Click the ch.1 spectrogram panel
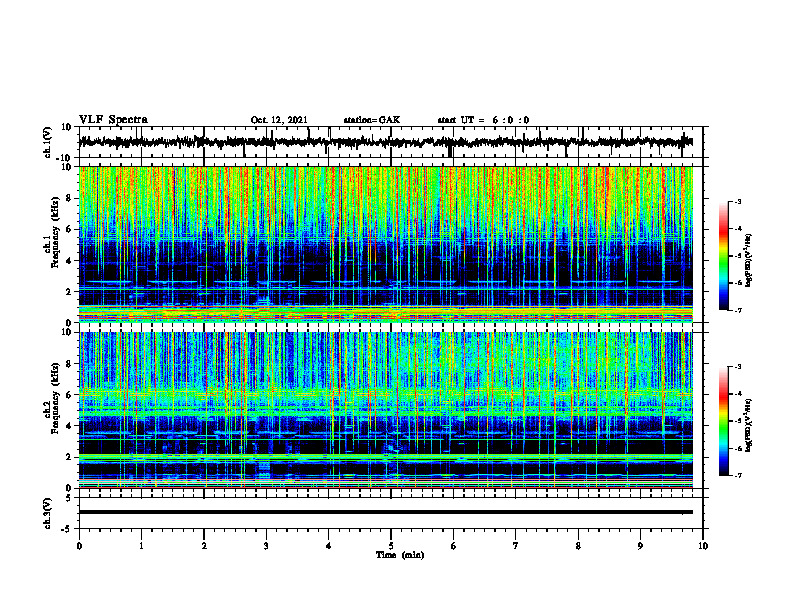792x612 pixels. click(385, 244)
